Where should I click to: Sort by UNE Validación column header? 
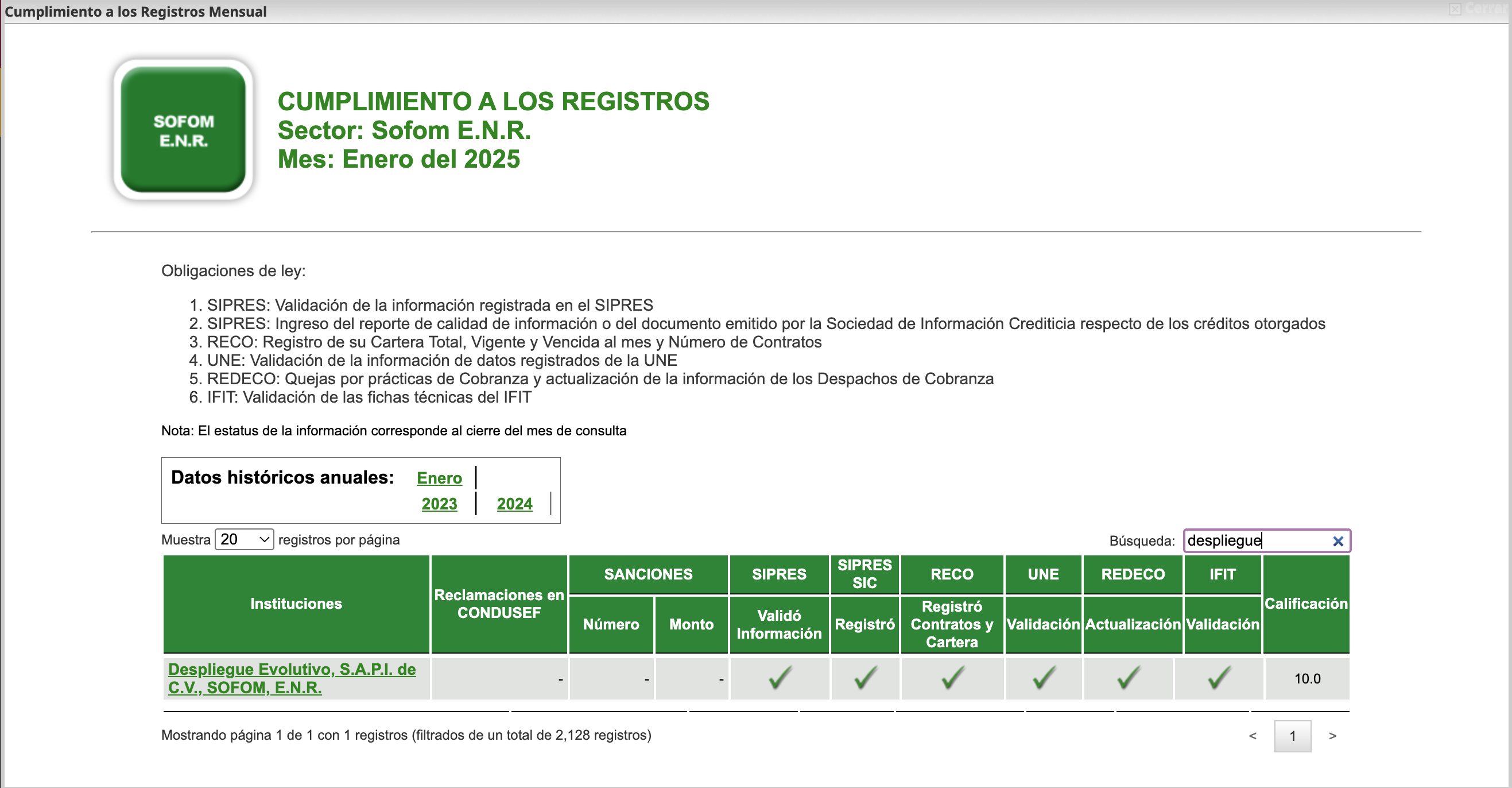pyautogui.click(x=1043, y=624)
